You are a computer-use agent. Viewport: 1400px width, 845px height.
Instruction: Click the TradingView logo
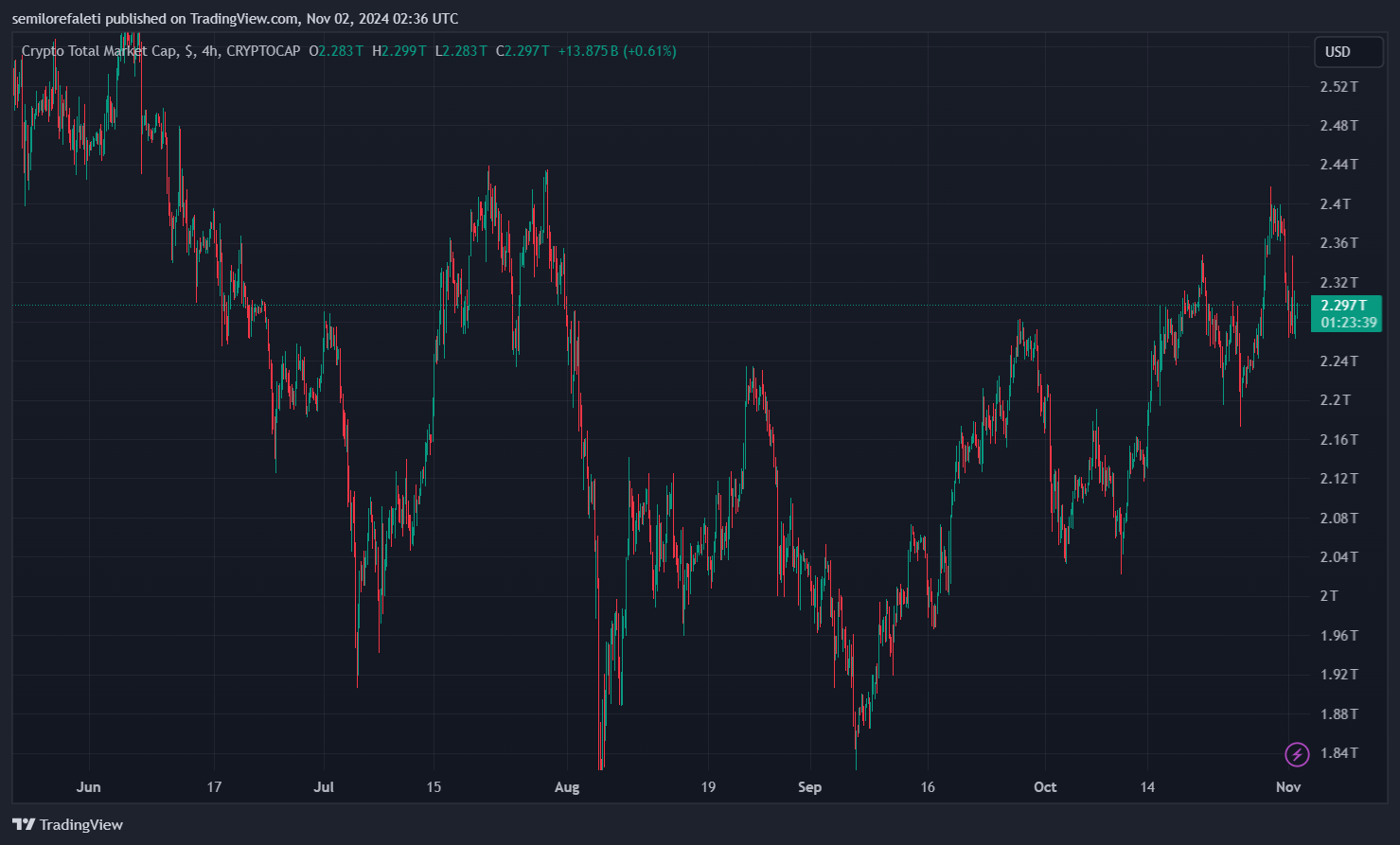(68, 824)
